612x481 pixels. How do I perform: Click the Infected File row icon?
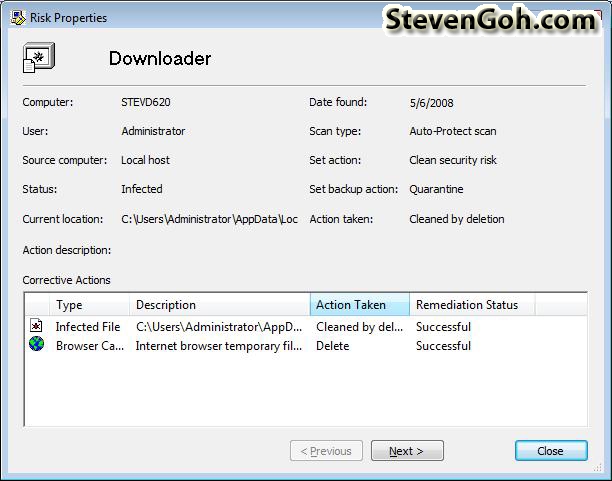coord(36,326)
